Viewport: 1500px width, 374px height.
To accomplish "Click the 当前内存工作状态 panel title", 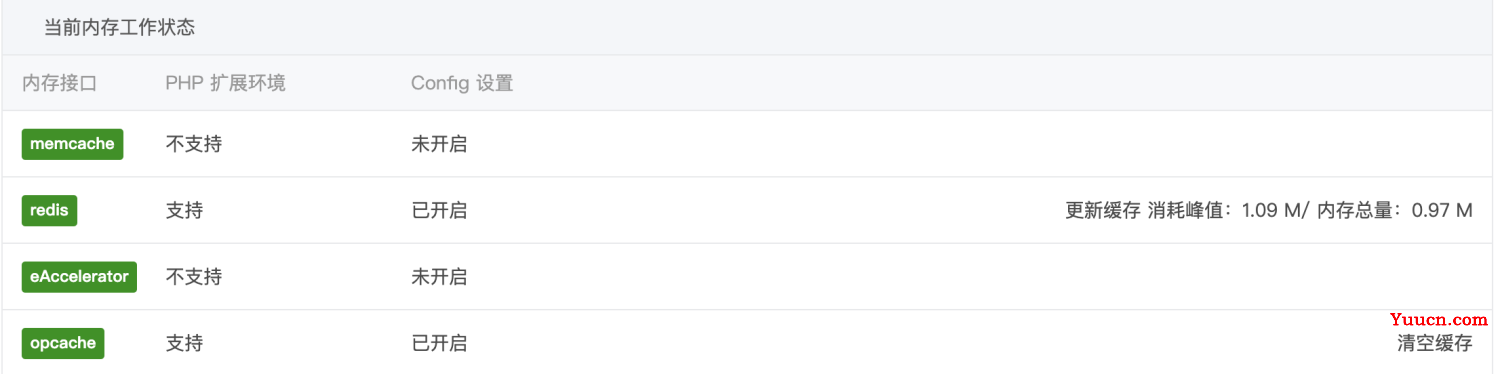I will point(119,27).
